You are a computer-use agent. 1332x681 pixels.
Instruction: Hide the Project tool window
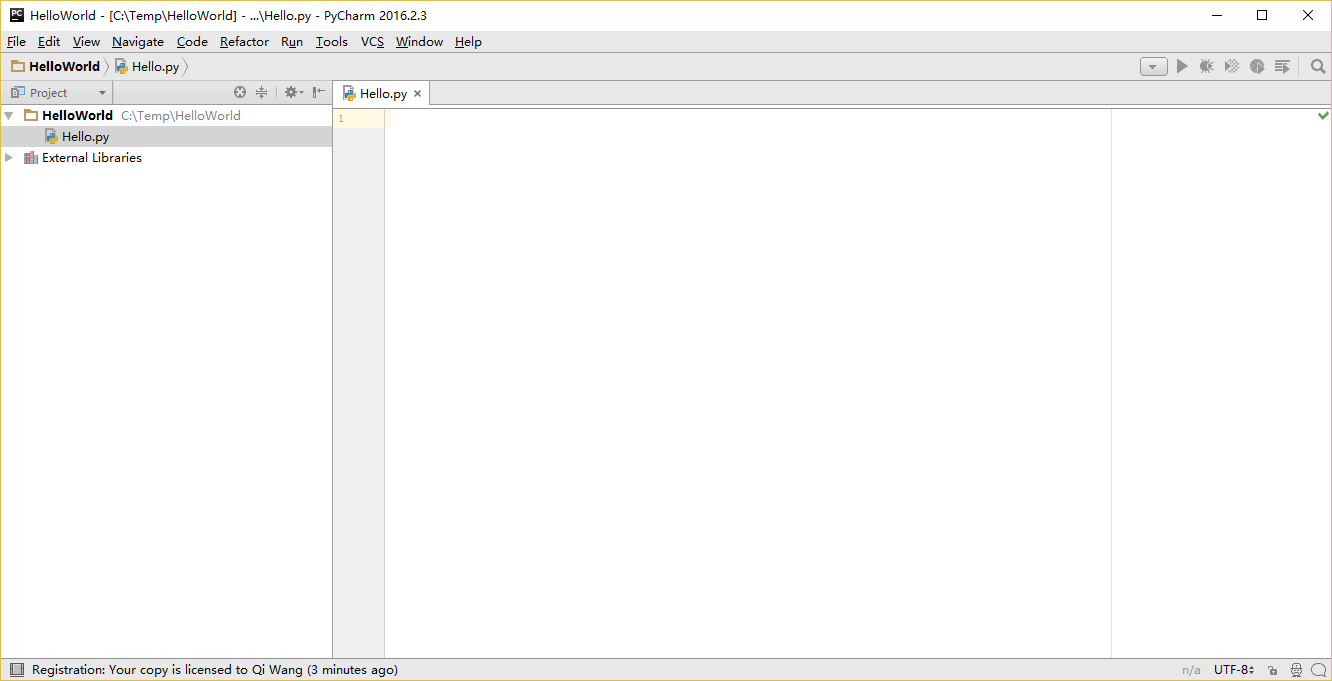[318, 92]
